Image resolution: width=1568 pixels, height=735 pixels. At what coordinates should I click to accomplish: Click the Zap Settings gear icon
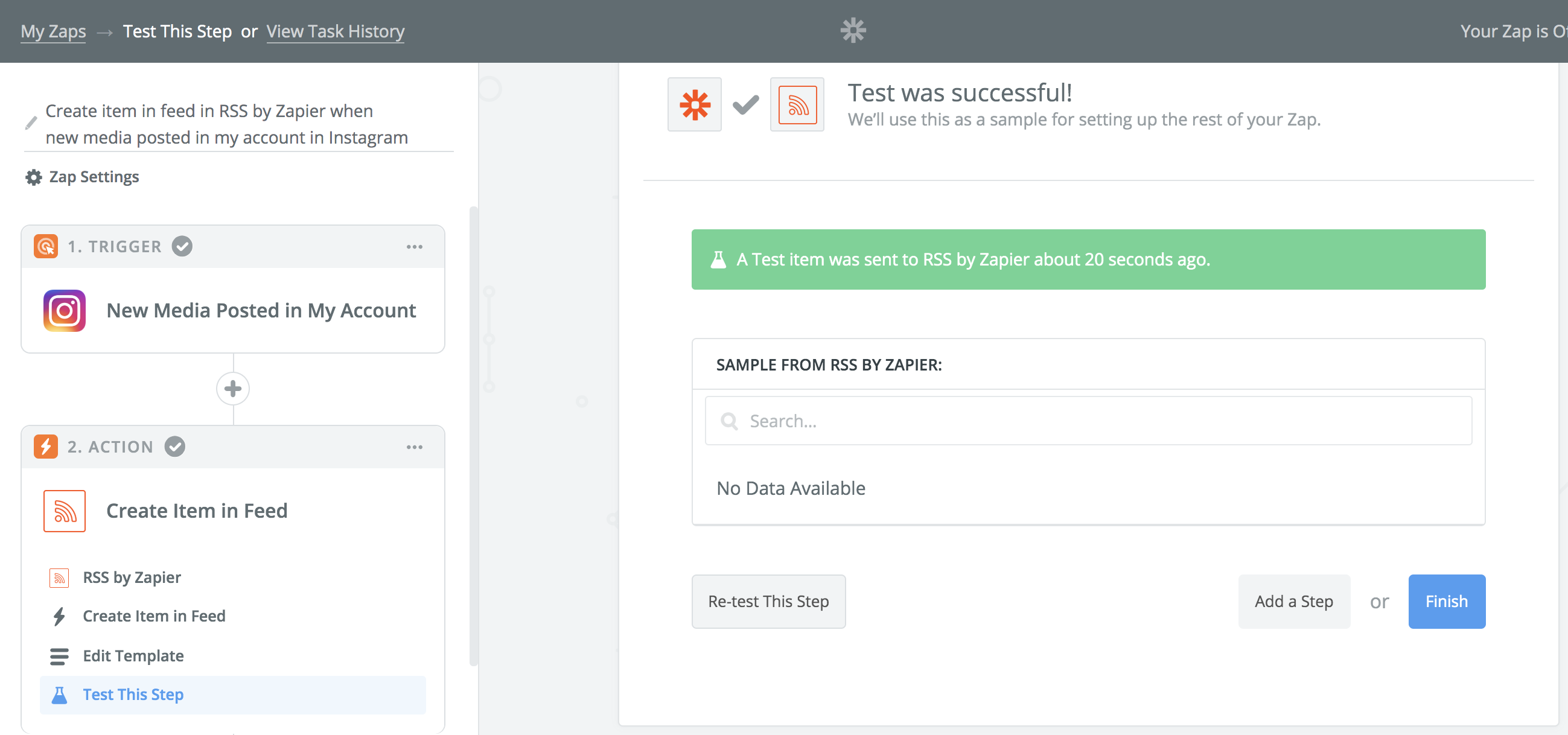pos(33,177)
